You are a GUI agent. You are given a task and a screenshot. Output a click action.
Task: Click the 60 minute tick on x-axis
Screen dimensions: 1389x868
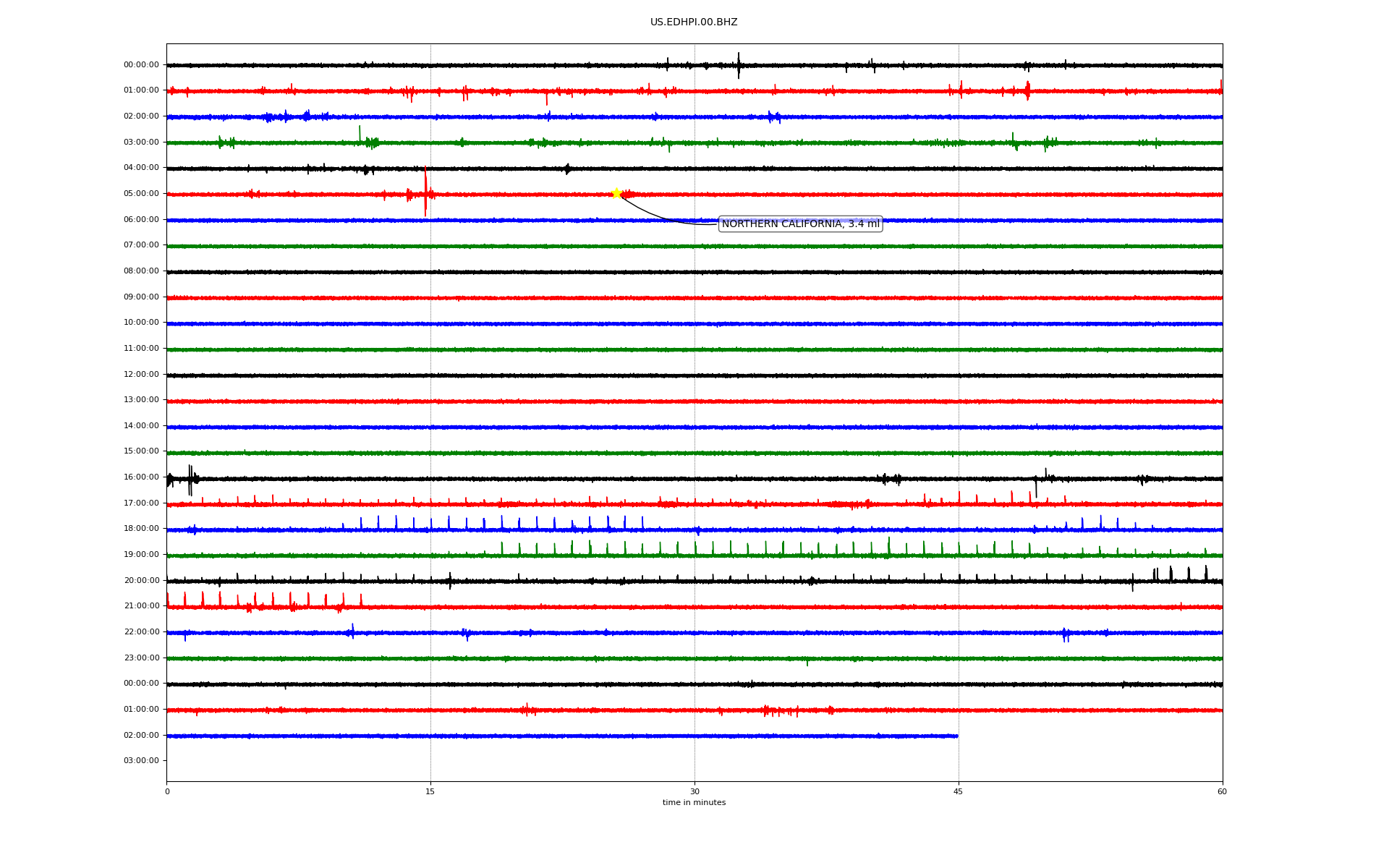pos(1222,791)
